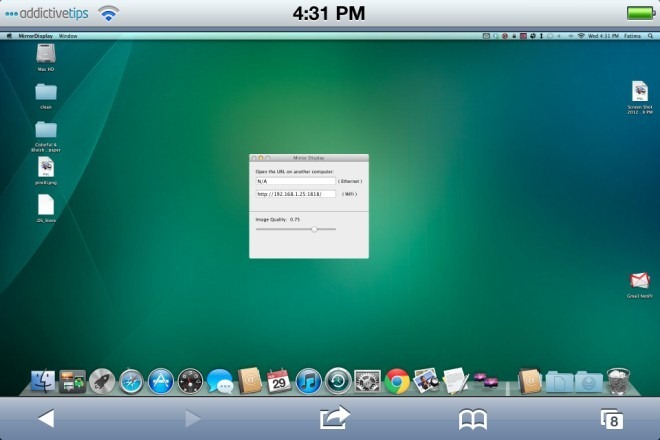Open the App Store in the Dock

point(161,381)
